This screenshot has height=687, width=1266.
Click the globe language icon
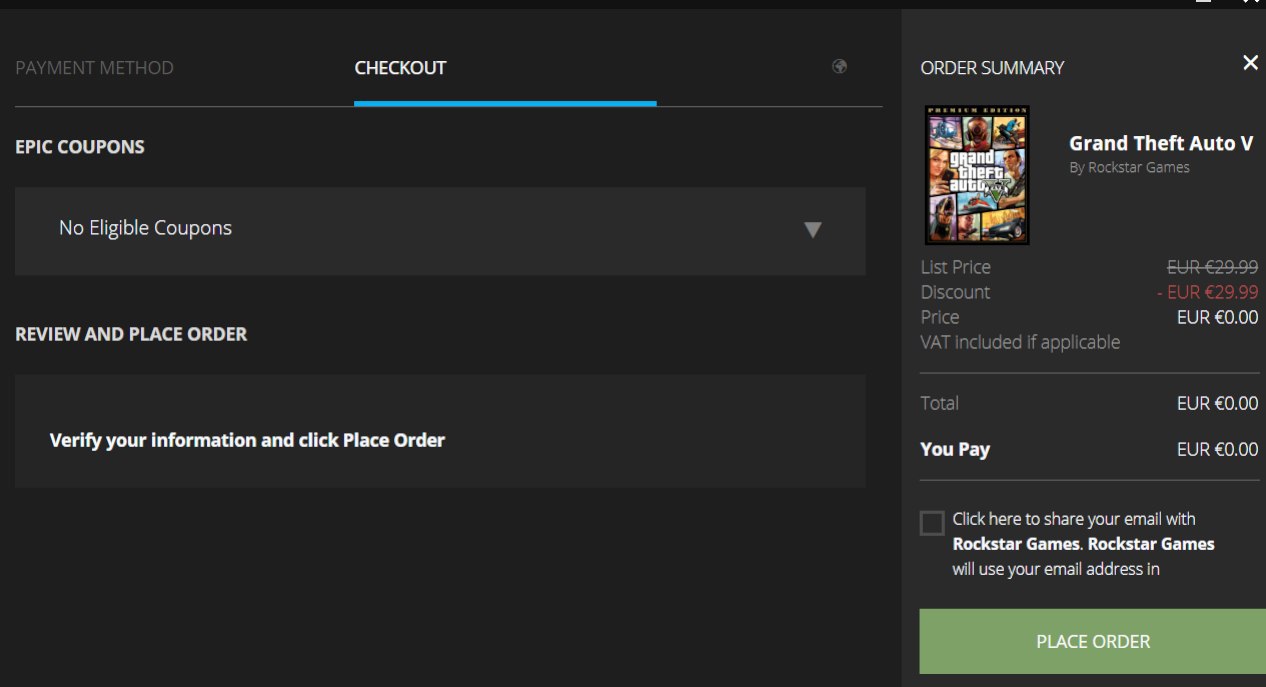tap(840, 67)
